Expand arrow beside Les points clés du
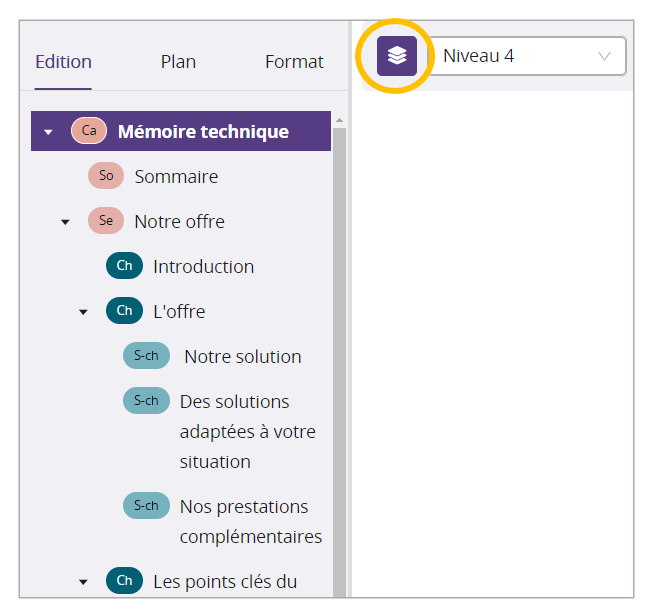This screenshot has width=651, height=609. click(84, 582)
